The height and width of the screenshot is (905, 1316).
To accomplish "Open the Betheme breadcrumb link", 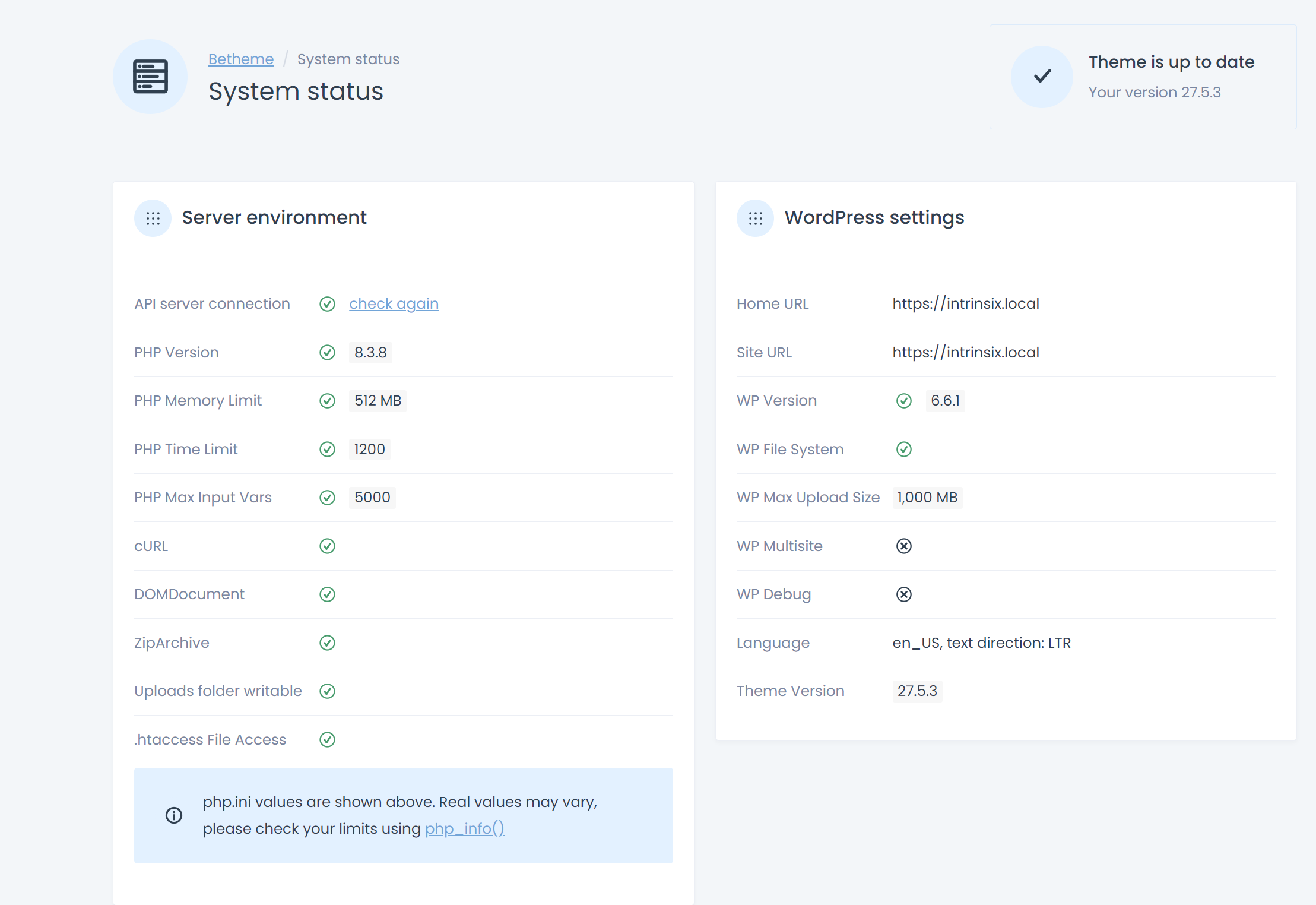I will coord(241,59).
